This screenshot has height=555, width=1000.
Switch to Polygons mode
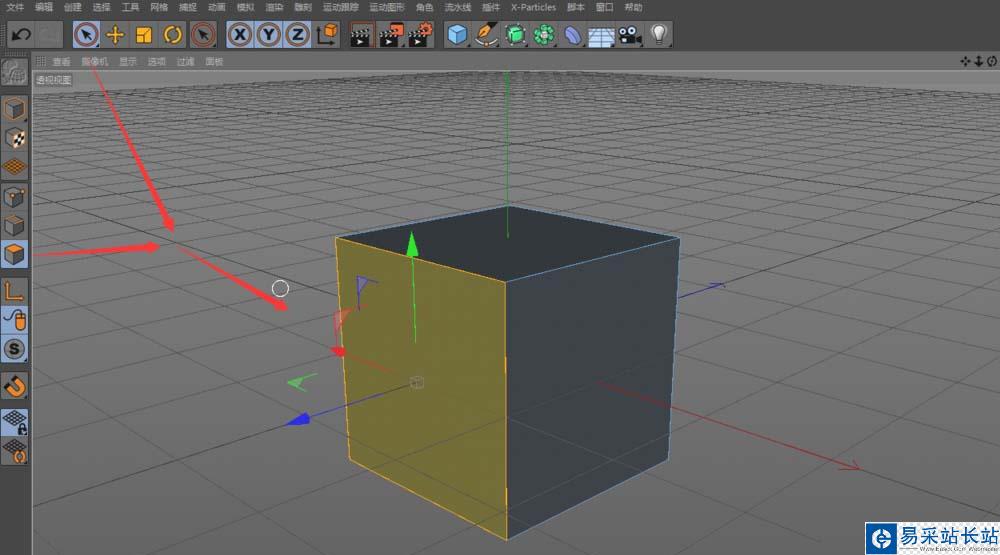tap(15, 255)
